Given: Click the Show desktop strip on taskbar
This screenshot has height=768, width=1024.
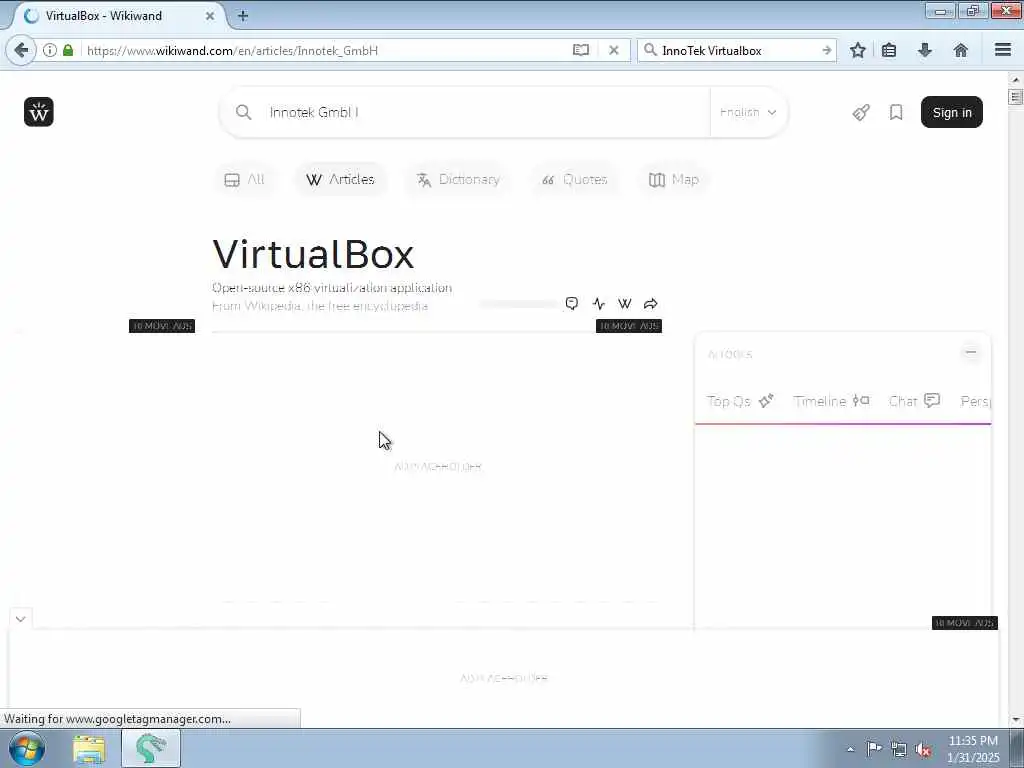Looking at the screenshot, I should click(1017, 748).
